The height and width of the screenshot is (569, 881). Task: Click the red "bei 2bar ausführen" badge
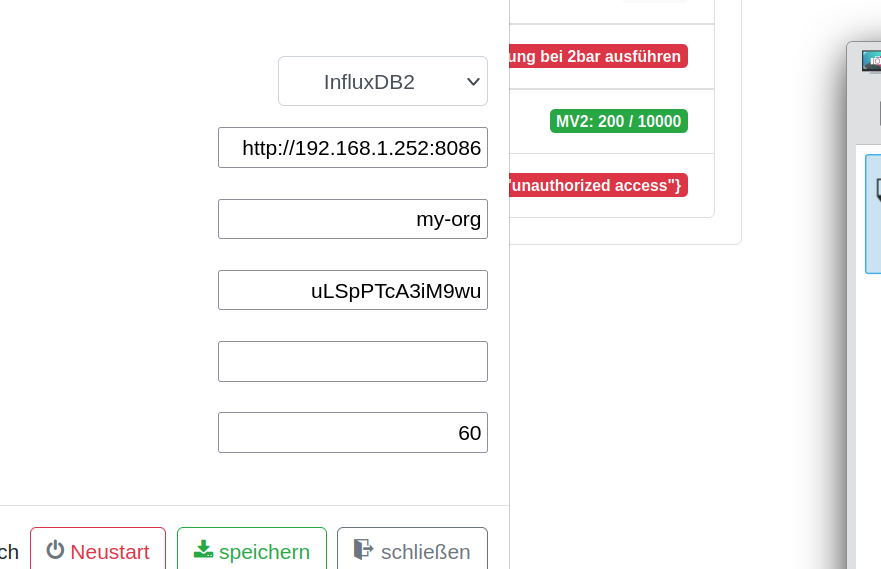pos(598,56)
